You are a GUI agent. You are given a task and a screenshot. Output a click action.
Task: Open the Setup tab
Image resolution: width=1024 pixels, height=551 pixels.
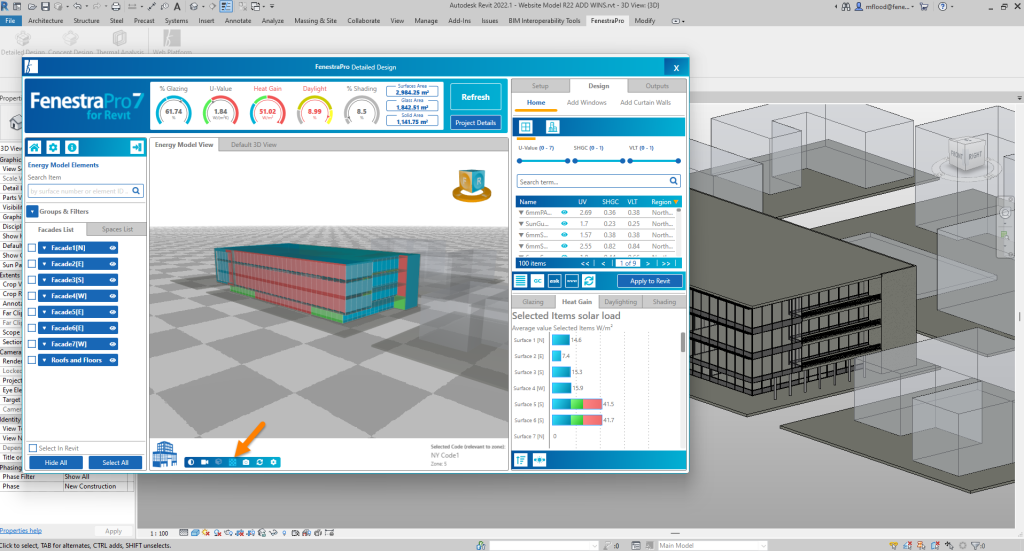(x=540, y=86)
